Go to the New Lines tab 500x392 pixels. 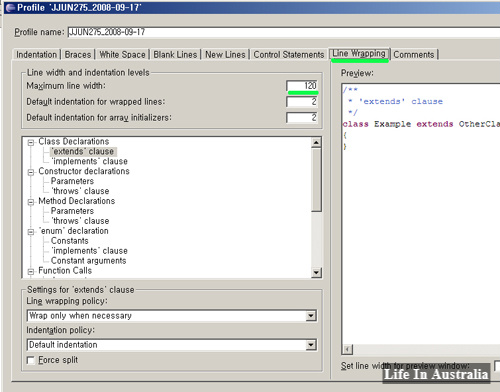click(225, 54)
